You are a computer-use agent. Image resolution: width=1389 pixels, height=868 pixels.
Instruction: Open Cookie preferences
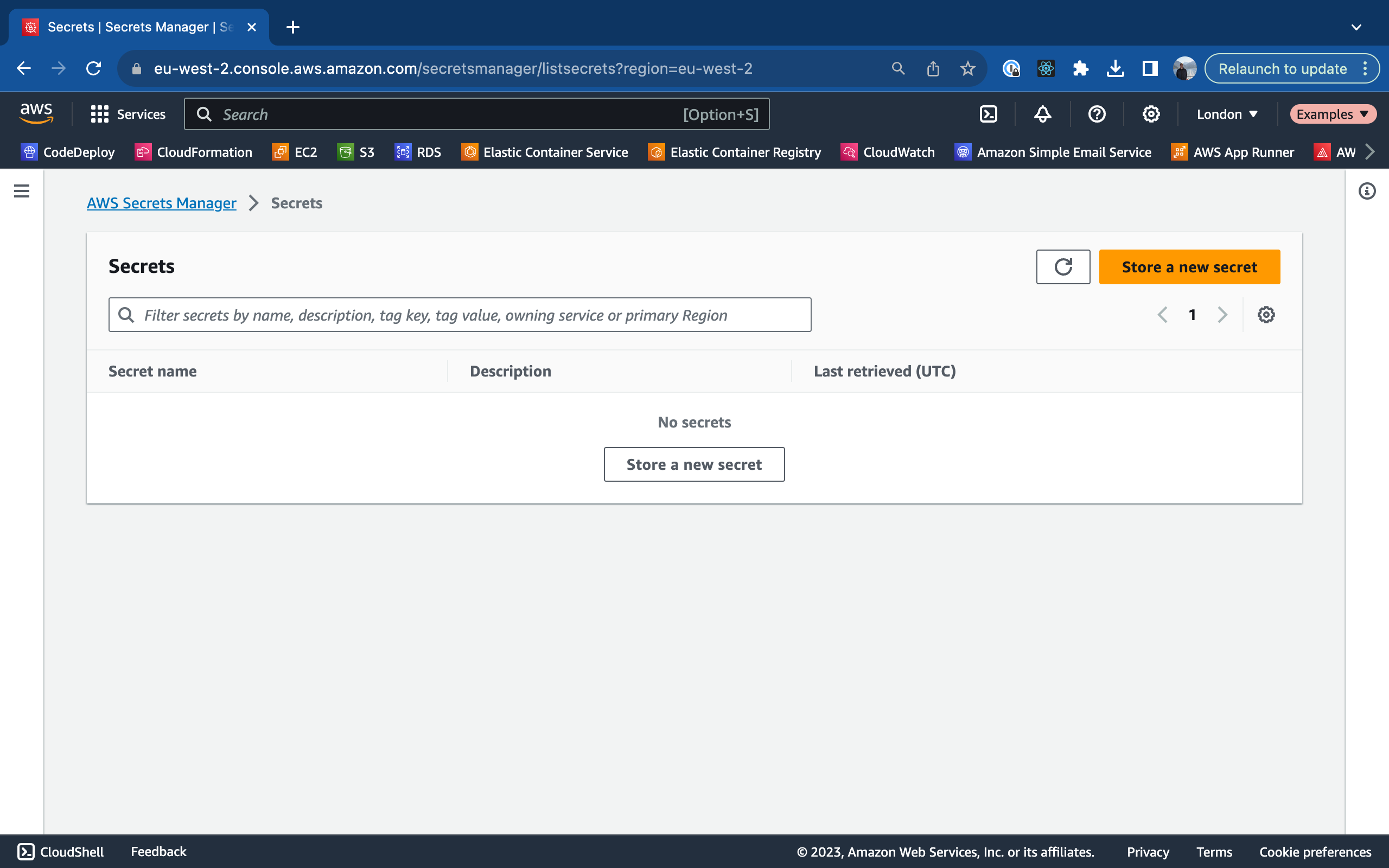click(x=1315, y=852)
